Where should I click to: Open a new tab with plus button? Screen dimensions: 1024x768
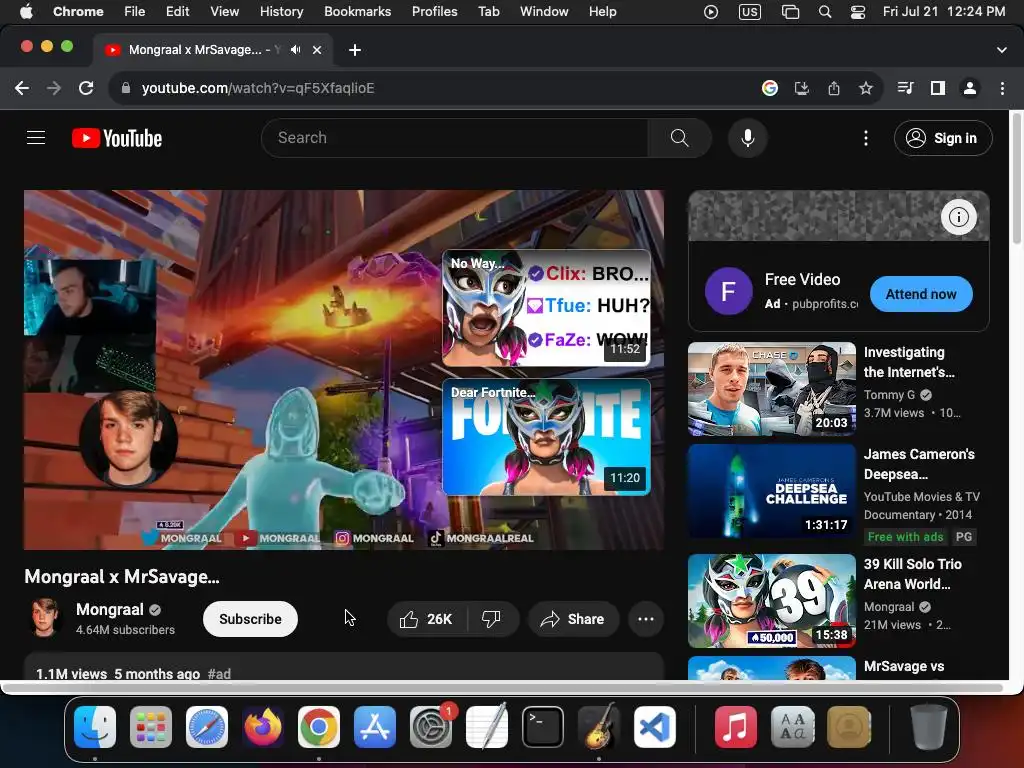coord(355,50)
